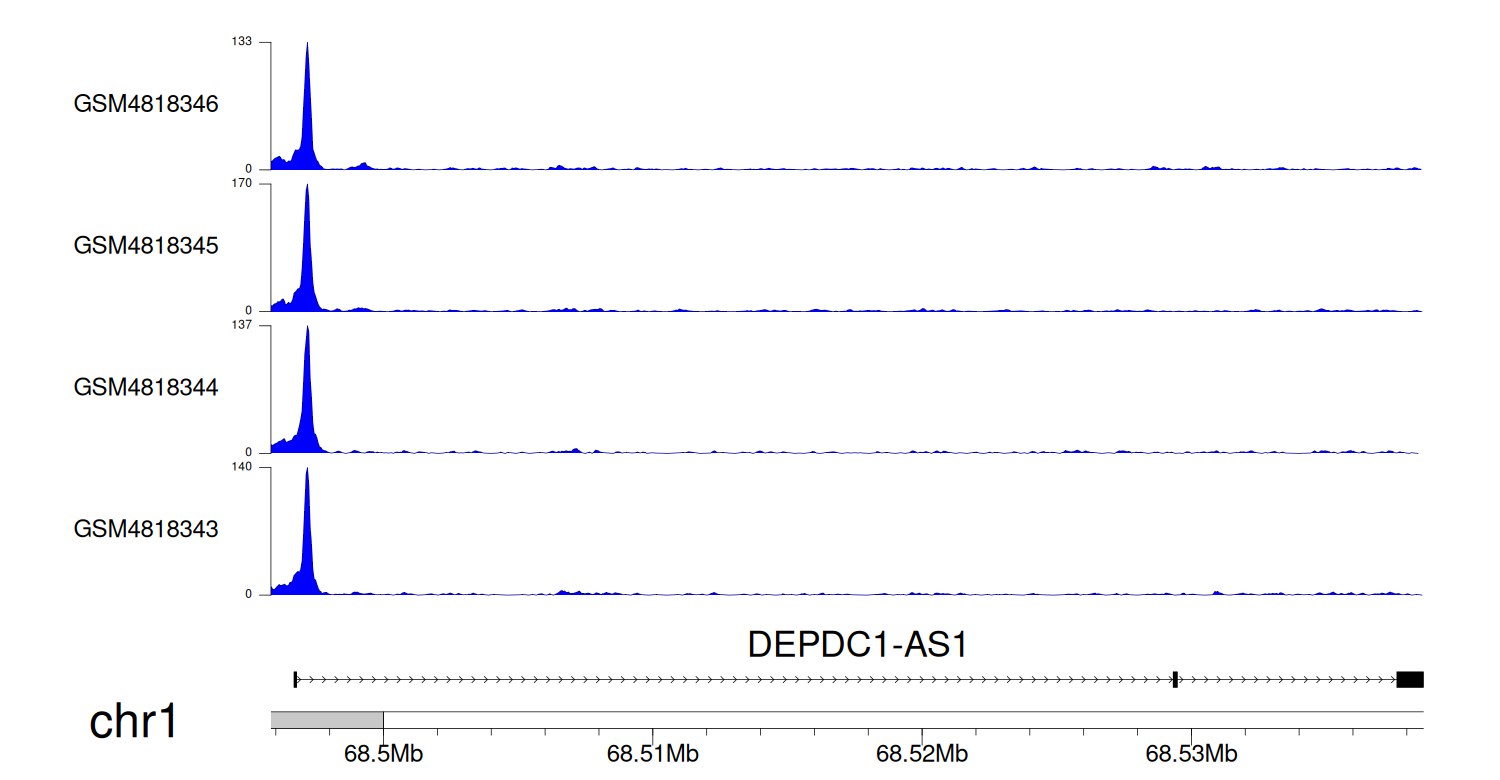Select the GSM4818343 track label

pyautogui.click(x=146, y=528)
